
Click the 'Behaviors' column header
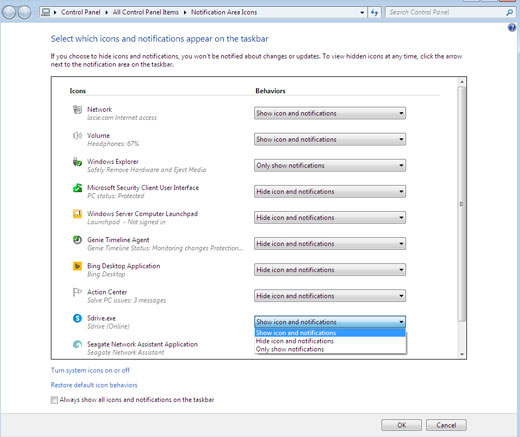pos(270,91)
